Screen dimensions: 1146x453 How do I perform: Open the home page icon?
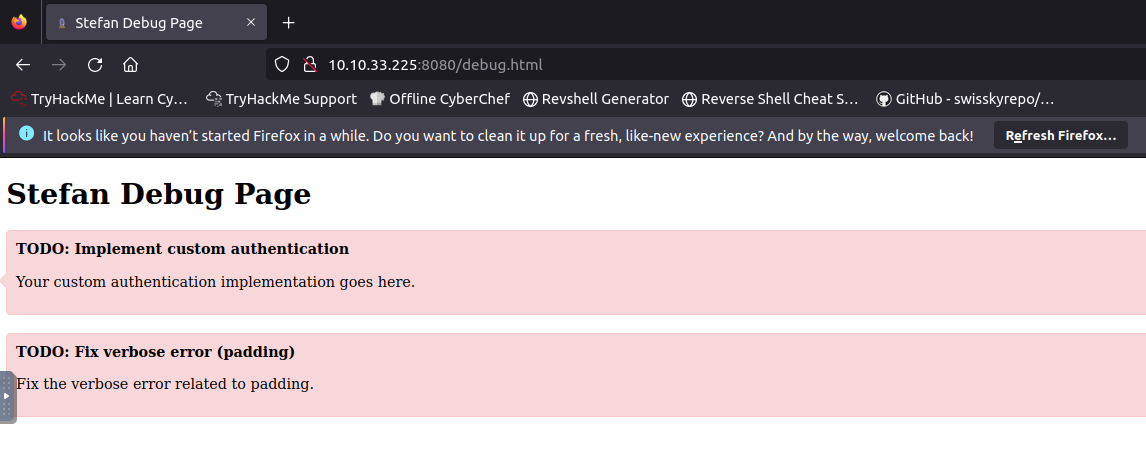[130, 65]
